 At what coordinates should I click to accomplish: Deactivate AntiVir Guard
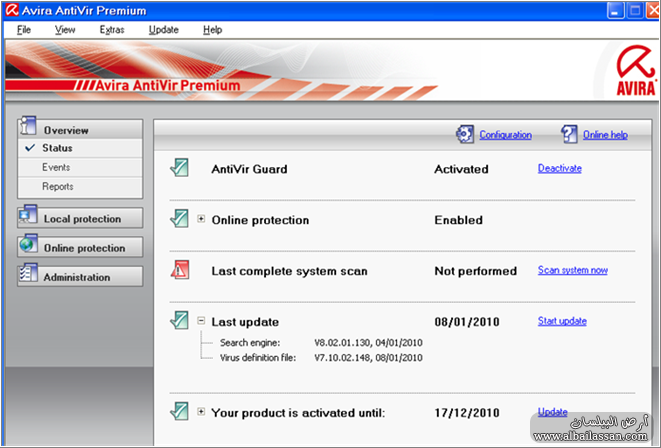[559, 168]
